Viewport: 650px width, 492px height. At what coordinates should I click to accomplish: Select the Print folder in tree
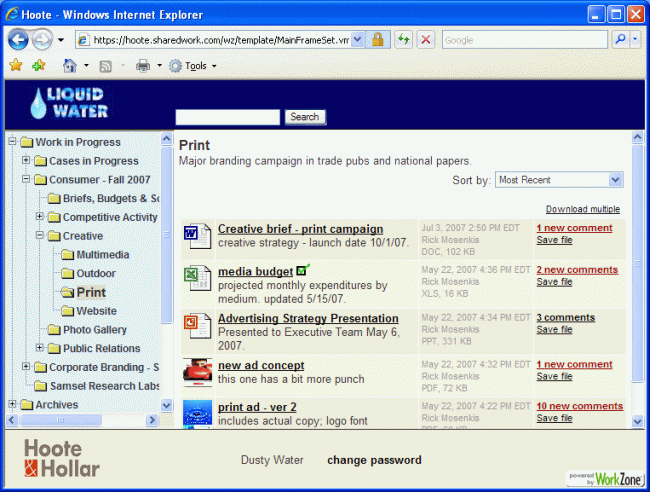[x=84, y=292]
